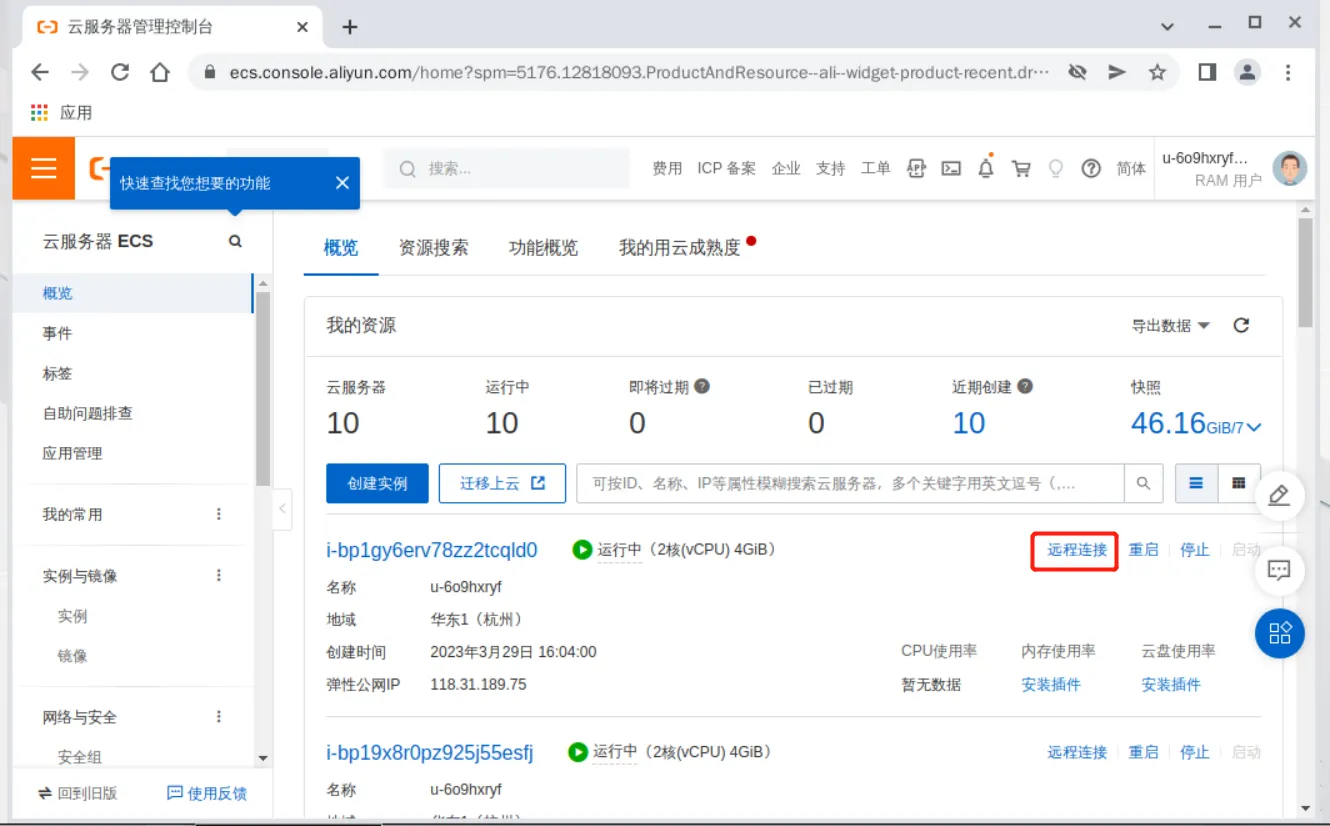Switch to 功能概览 tab
Screen dimensions: 1330x826
click(x=543, y=248)
